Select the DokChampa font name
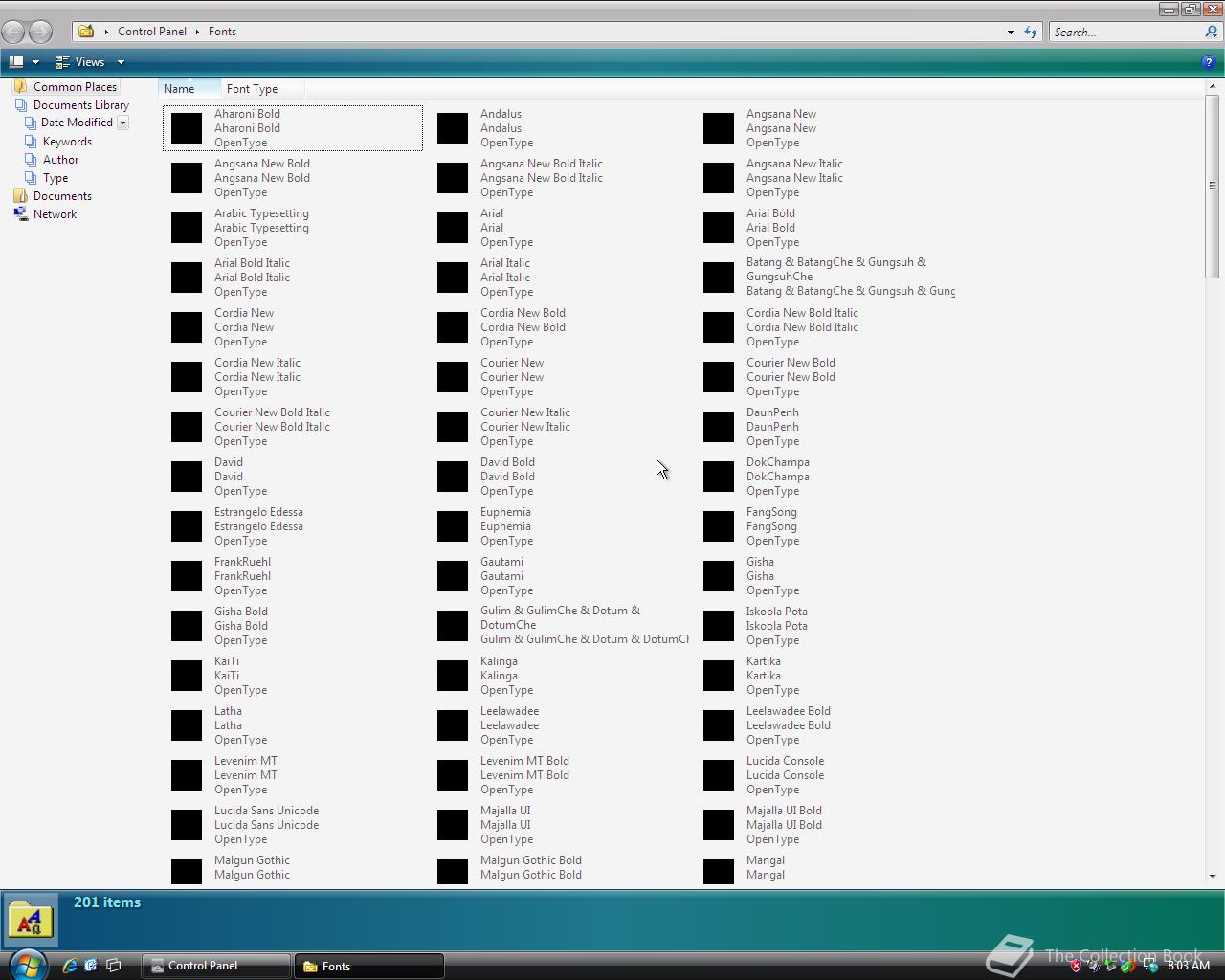The width and height of the screenshot is (1225, 980). tap(777, 462)
